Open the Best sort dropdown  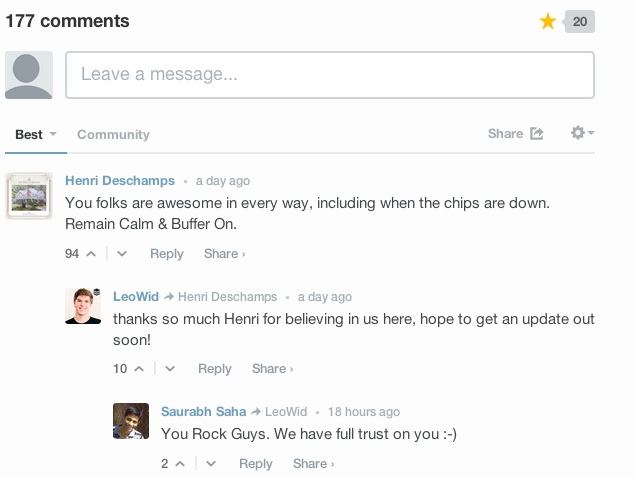(x=36, y=134)
